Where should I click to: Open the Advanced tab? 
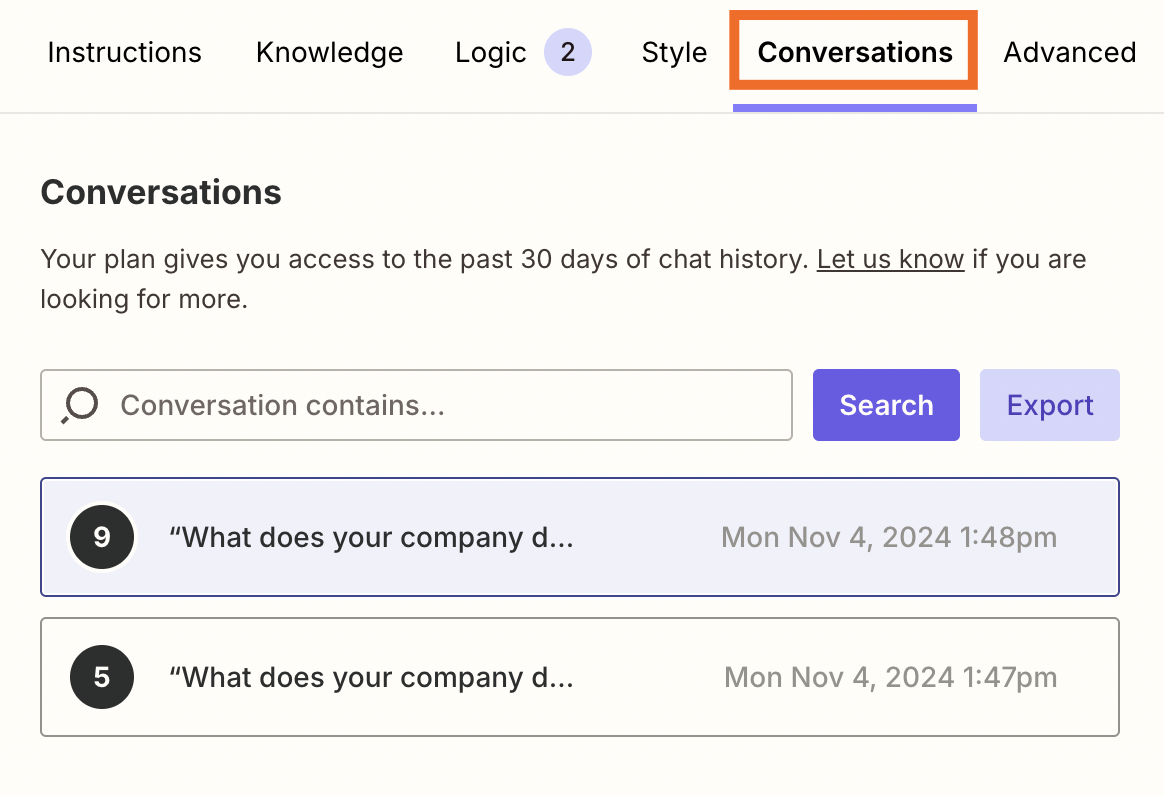(x=1069, y=52)
